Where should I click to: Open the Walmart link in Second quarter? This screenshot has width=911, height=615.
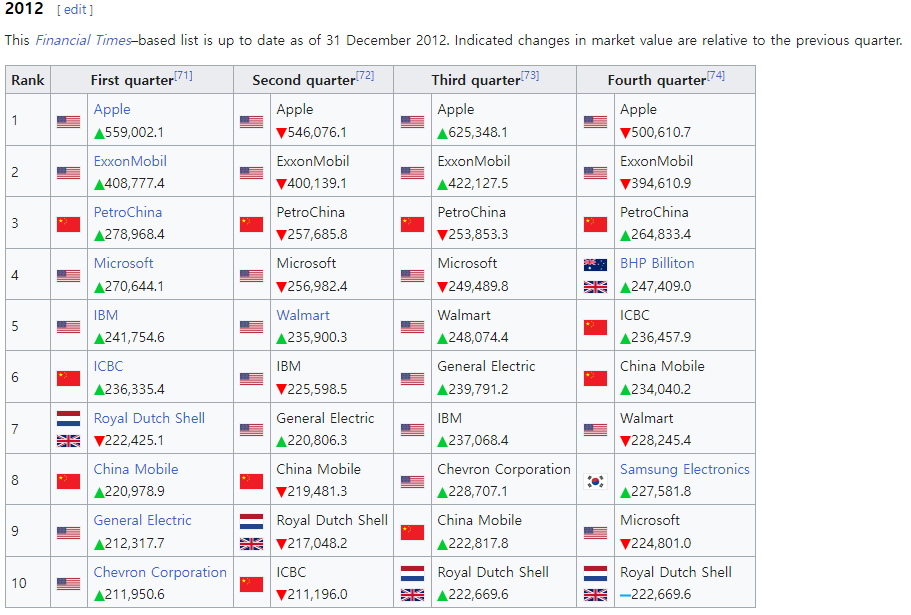tap(303, 315)
